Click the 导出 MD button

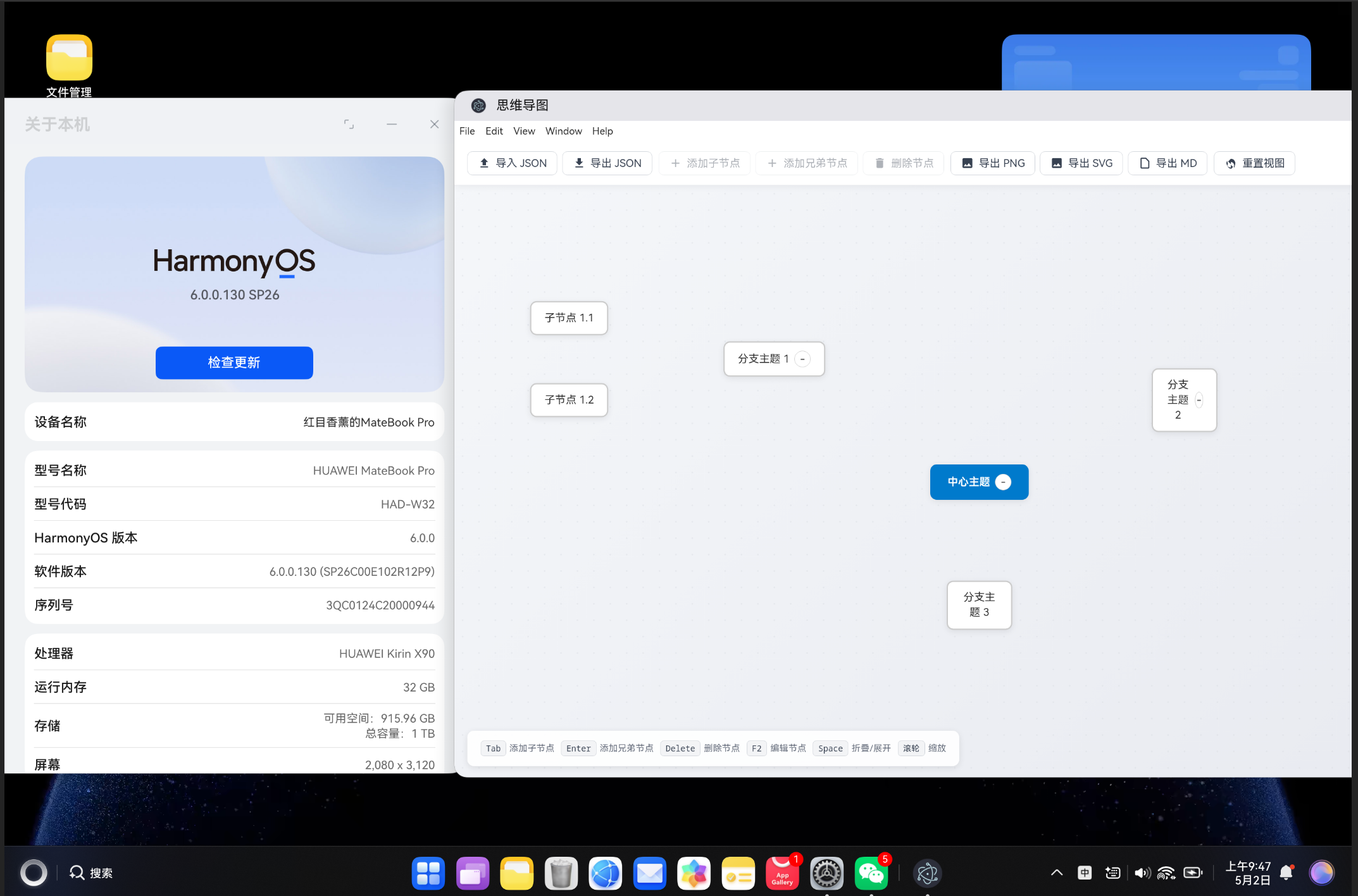1168,163
